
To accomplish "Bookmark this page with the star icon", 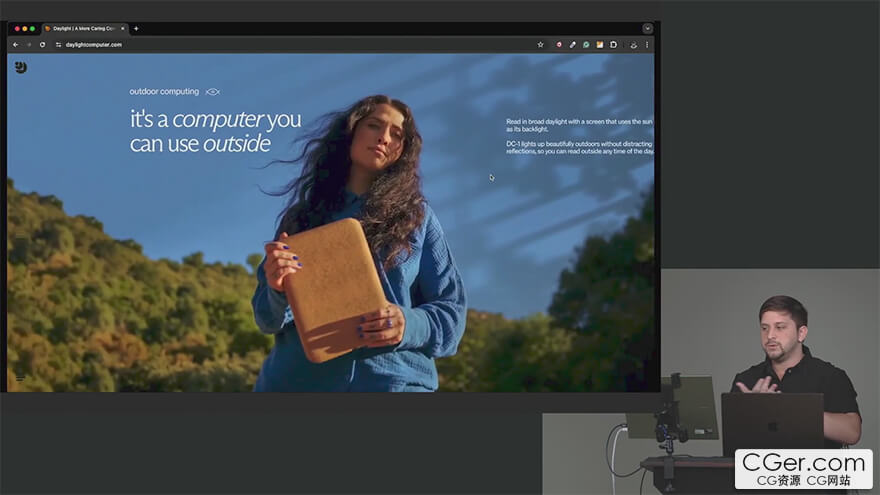I will click(x=541, y=45).
